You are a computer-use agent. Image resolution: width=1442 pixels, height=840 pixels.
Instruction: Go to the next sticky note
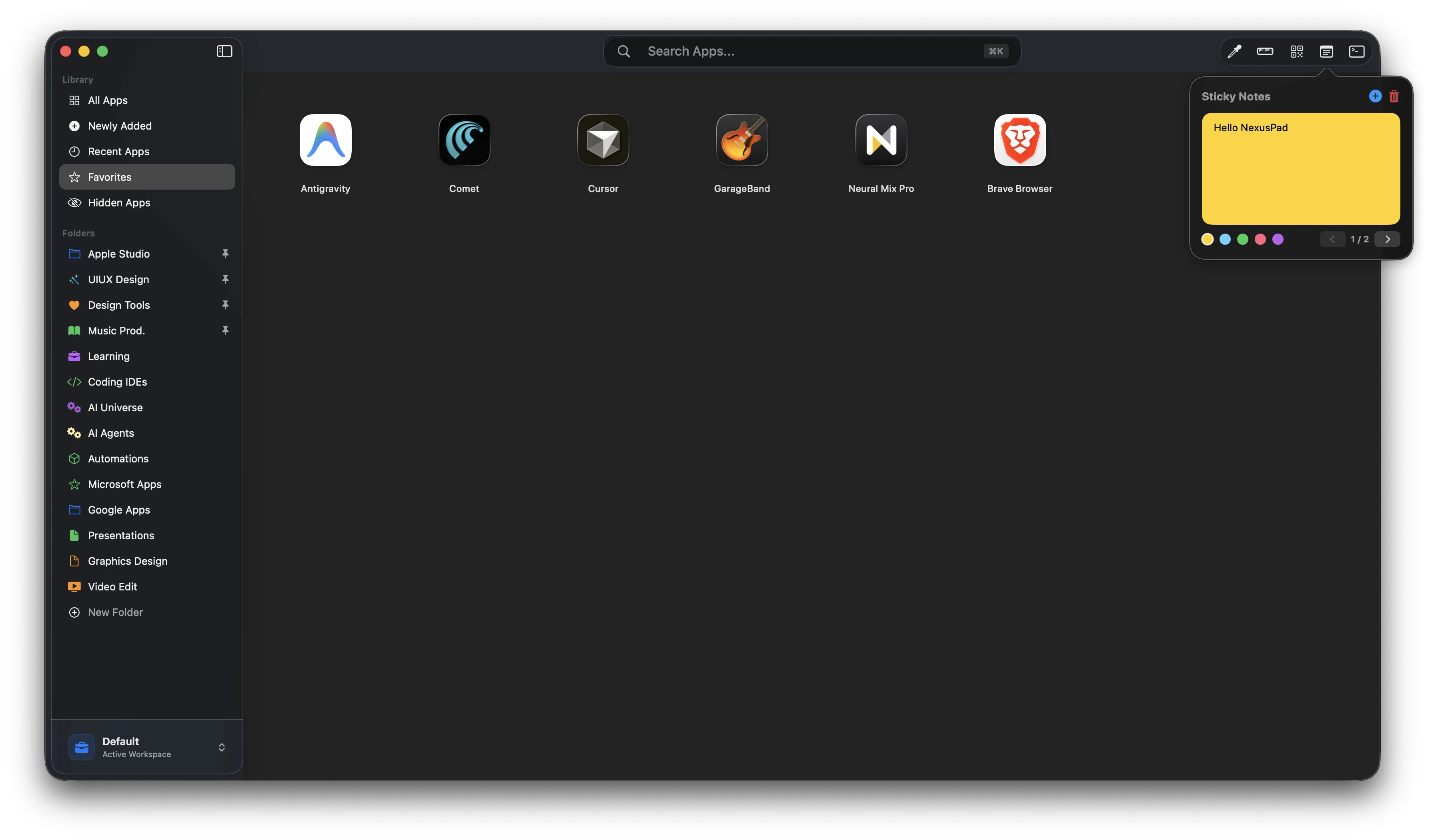click(x=1387, y=239)
